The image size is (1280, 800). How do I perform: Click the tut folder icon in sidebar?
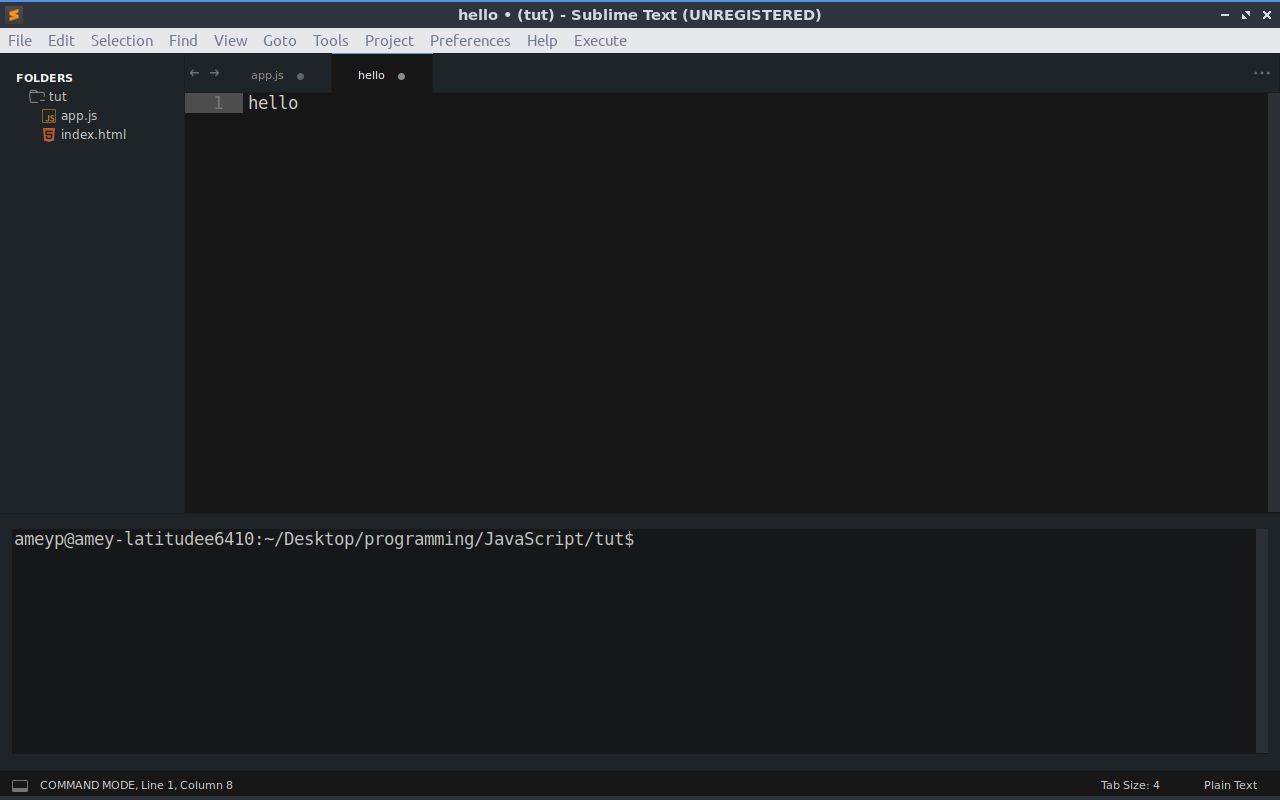click(37, 97)
